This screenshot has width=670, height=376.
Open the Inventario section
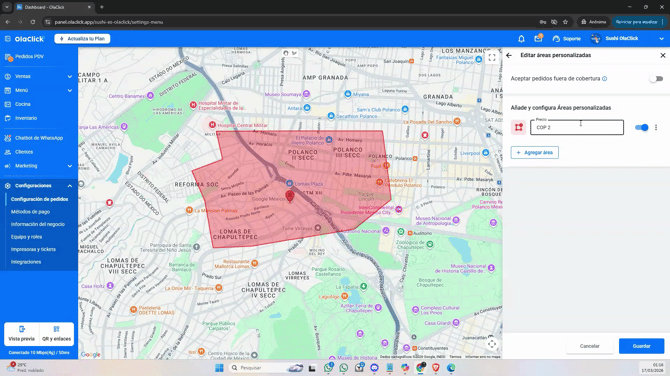(x=26, y=118)
